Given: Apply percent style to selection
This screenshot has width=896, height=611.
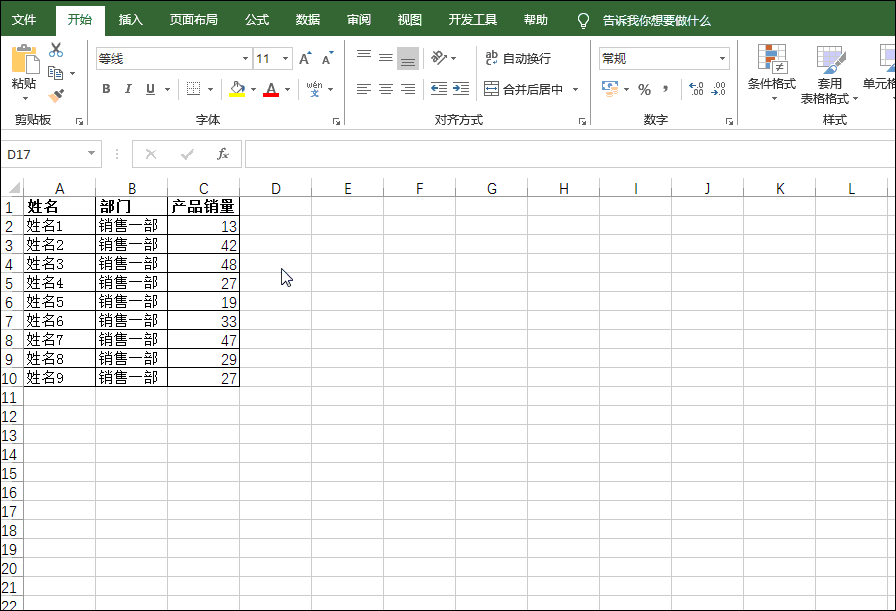Looking at the screenshot, I should click(647, 89).
